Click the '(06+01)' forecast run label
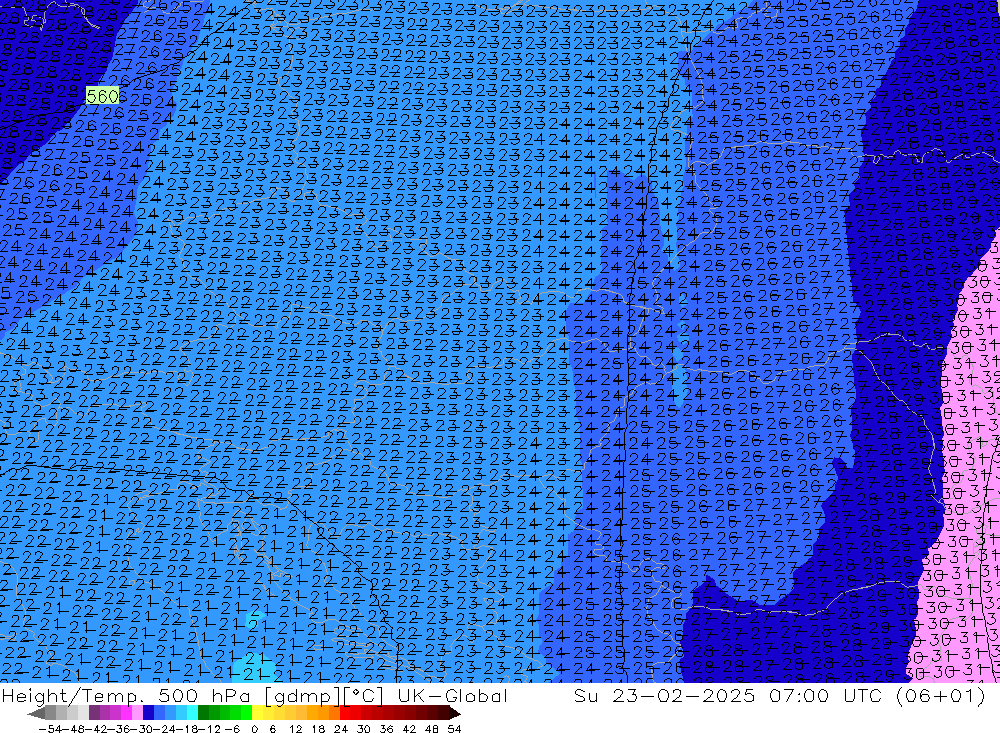Screen dimensions: 1000x733 (941, 695)
